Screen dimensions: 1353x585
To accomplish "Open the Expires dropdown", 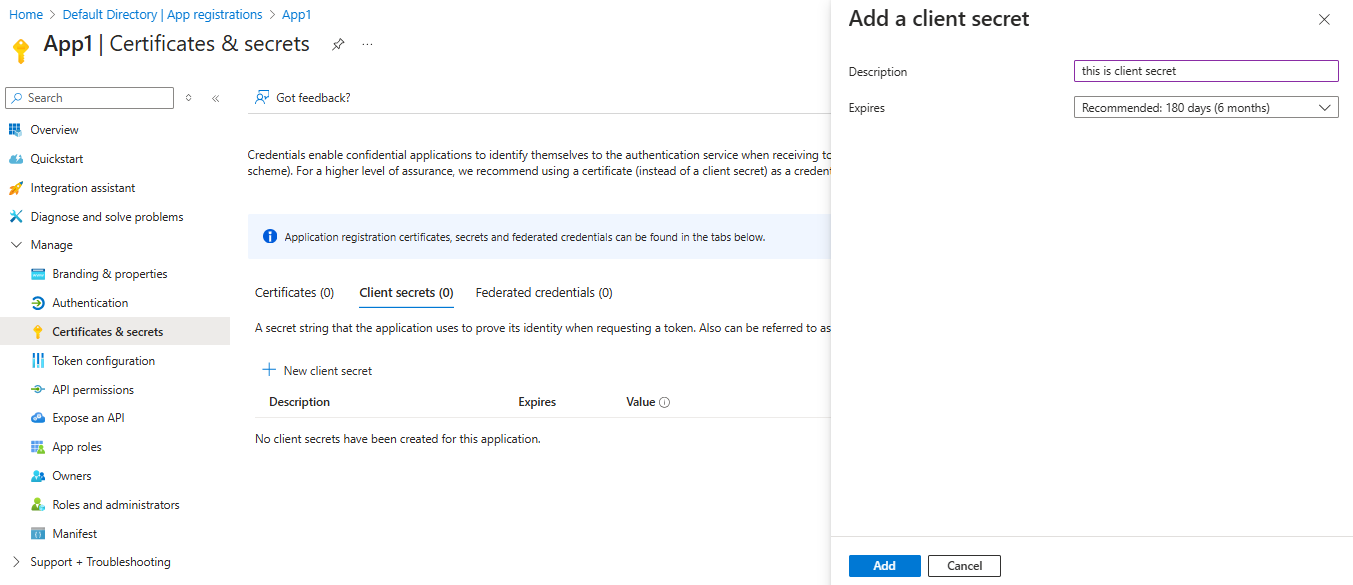I will (1206, 108).
